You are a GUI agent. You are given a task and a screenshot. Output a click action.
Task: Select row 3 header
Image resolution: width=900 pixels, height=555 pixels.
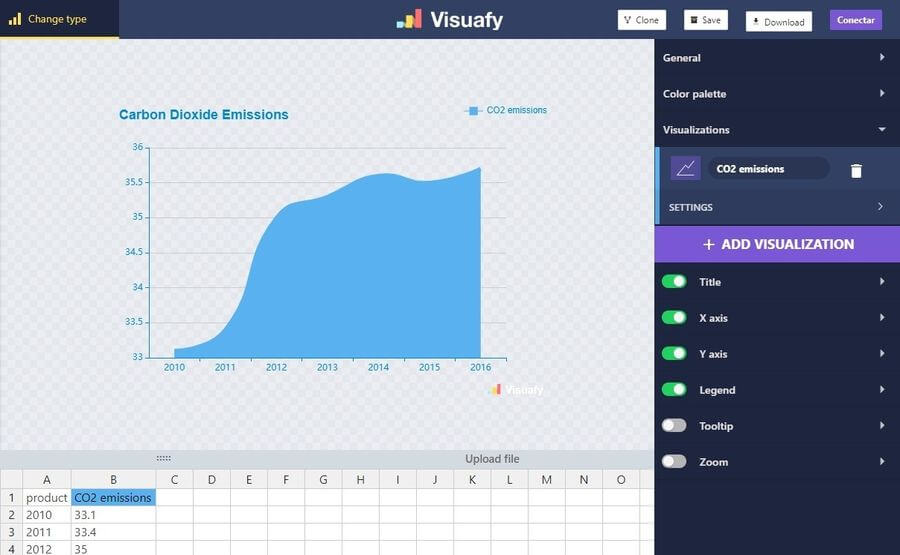(11, 532)
